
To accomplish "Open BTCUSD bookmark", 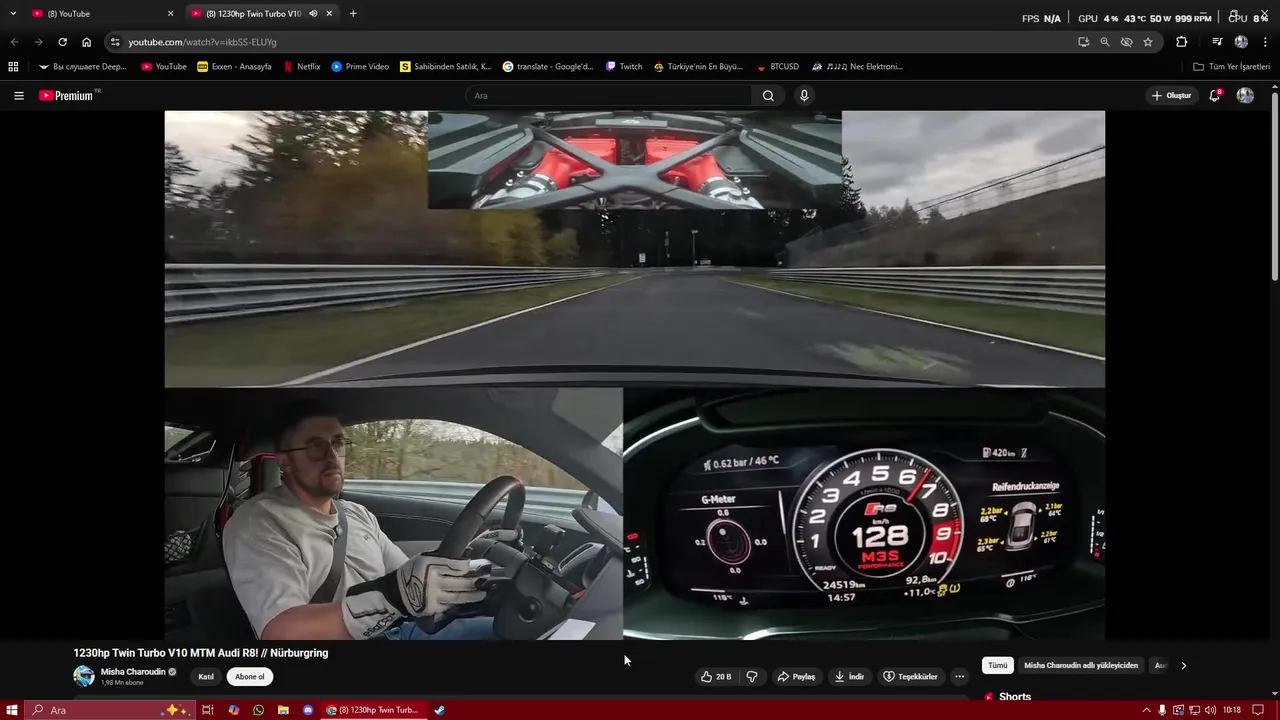I will coord(777,67).
